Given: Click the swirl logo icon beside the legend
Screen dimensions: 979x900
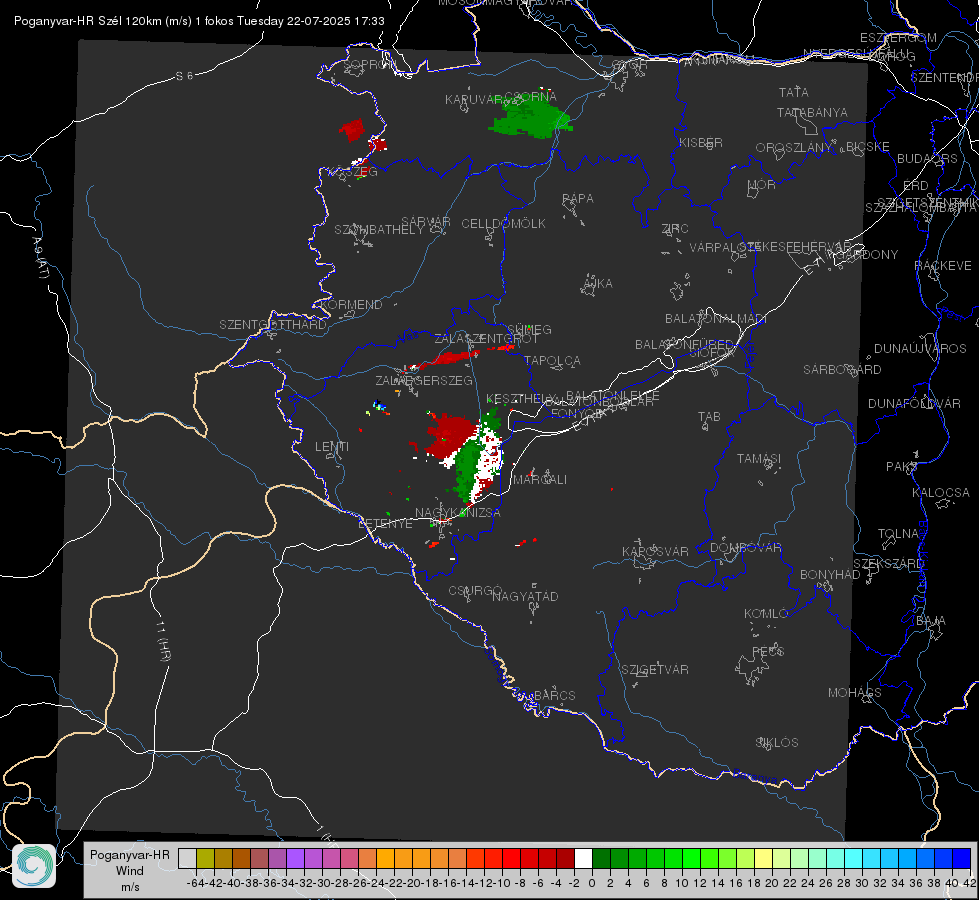Looking at the screenshot, I should [x=34, y=865].
